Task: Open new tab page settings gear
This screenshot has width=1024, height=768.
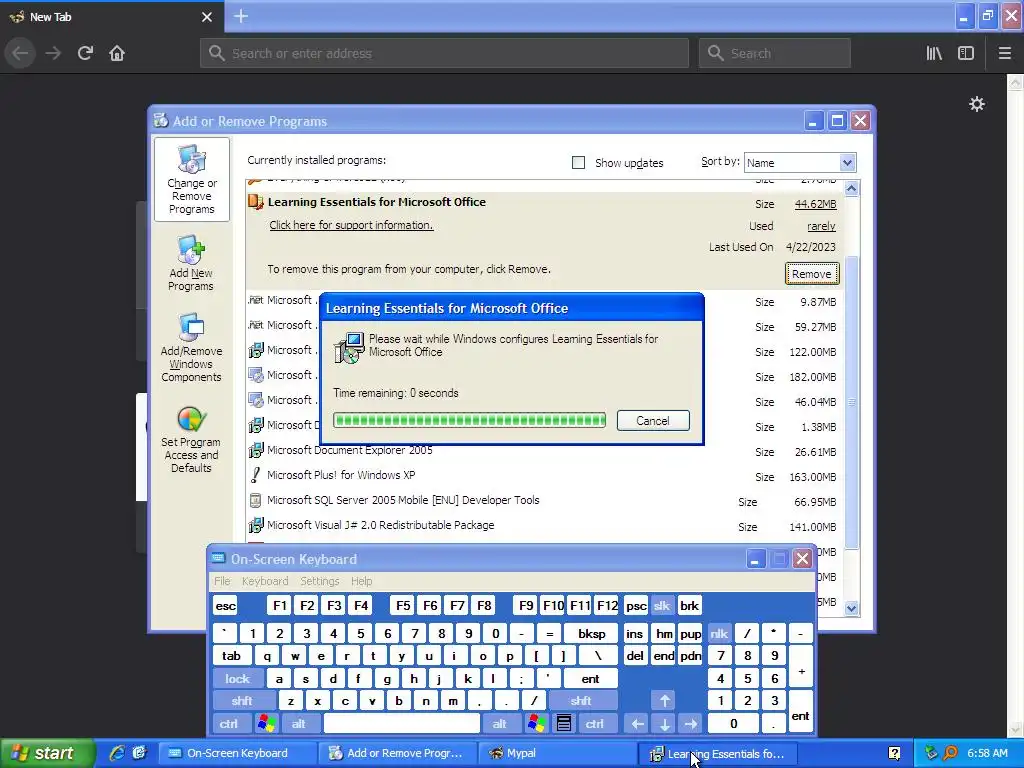Action: click(976, 104)
